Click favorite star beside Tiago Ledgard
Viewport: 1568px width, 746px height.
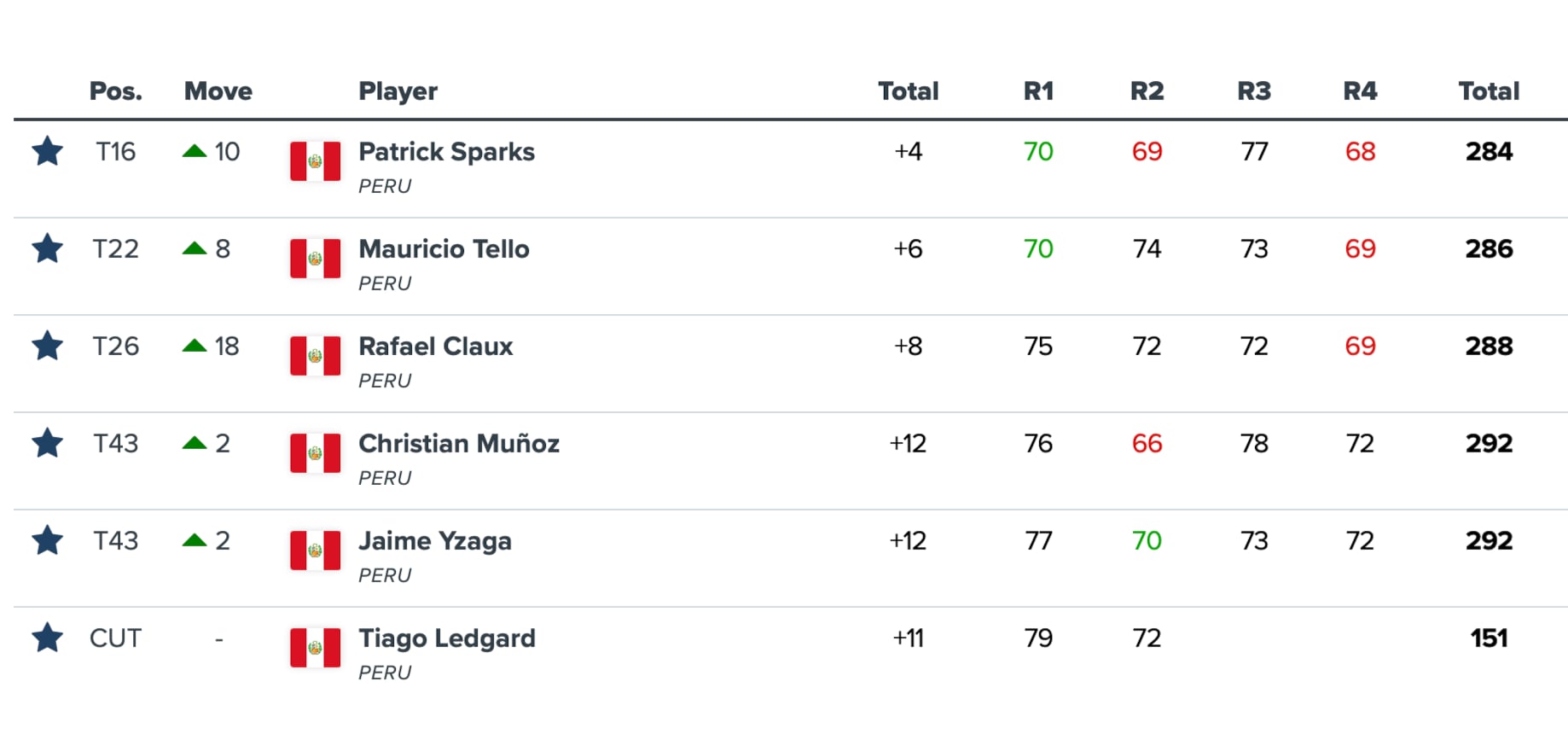(x=48, y=638)
